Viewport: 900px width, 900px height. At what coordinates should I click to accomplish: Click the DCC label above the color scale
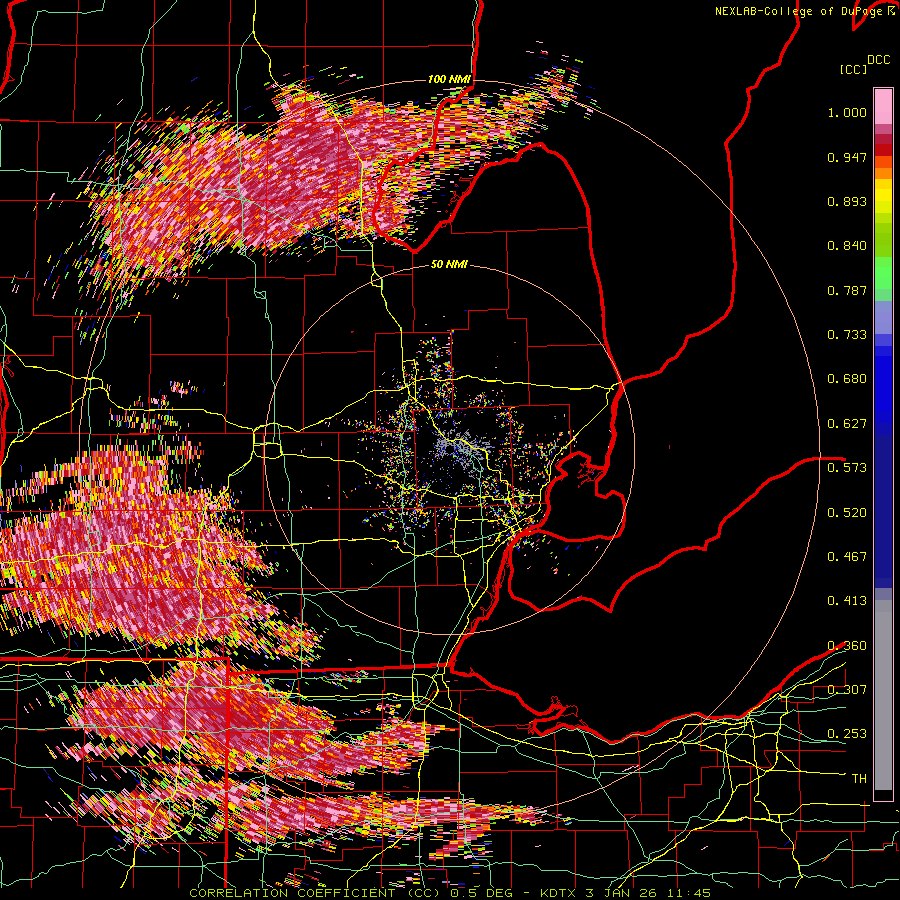tap(879, 59)
